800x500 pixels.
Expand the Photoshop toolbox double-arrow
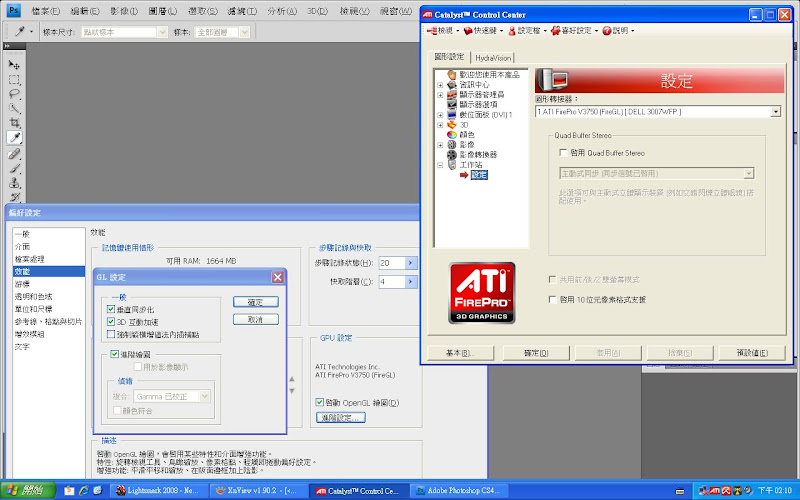[7, 46]
